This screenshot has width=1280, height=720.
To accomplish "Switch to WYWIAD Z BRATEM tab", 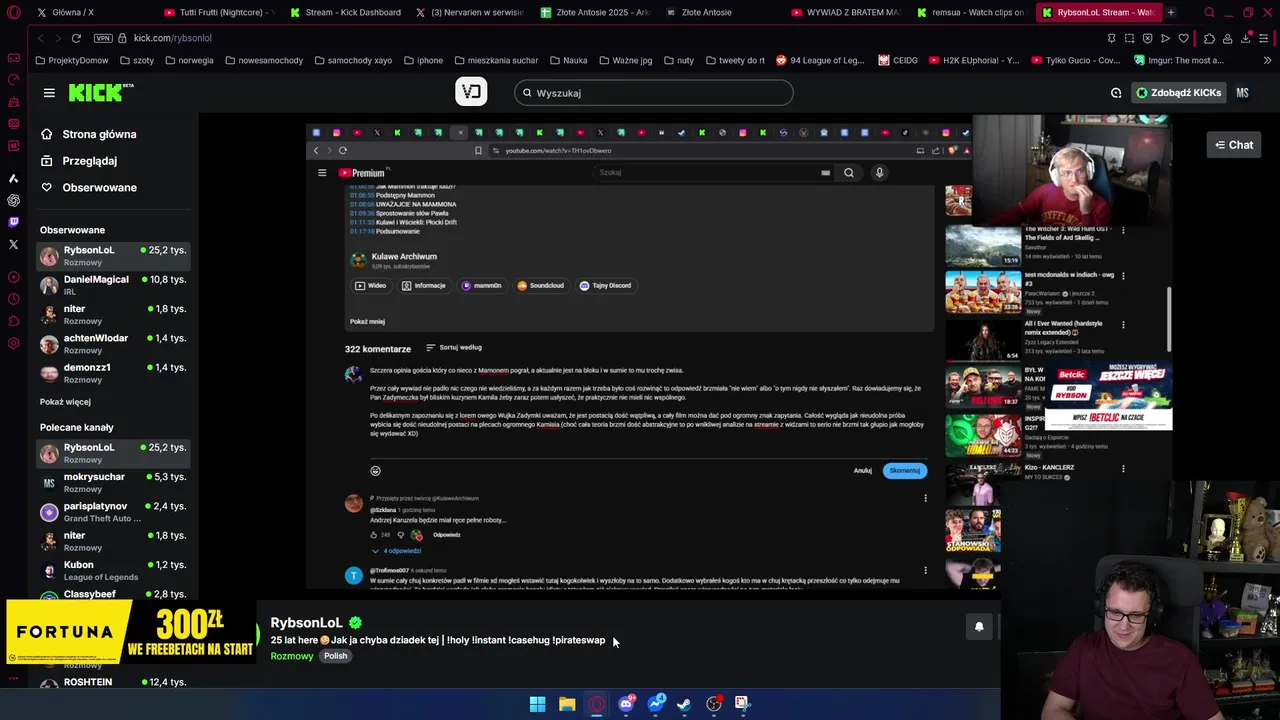I will click(x=845, y=12).
